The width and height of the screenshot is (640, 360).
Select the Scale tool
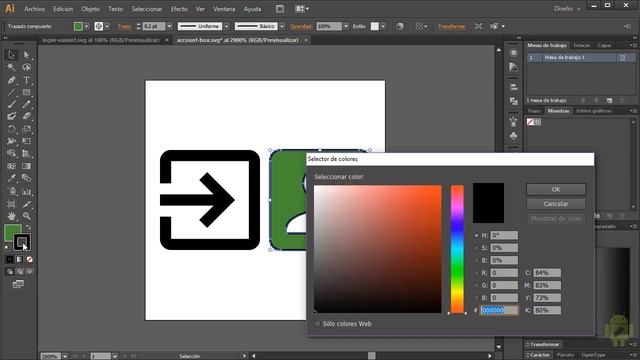click(x=27, y=129)
